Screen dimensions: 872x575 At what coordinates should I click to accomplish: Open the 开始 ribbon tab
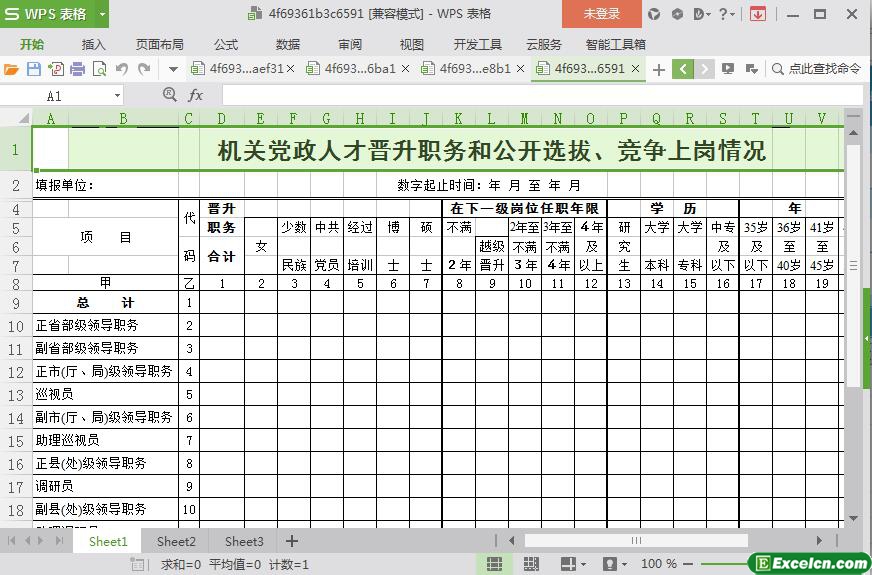click(32, 44)
